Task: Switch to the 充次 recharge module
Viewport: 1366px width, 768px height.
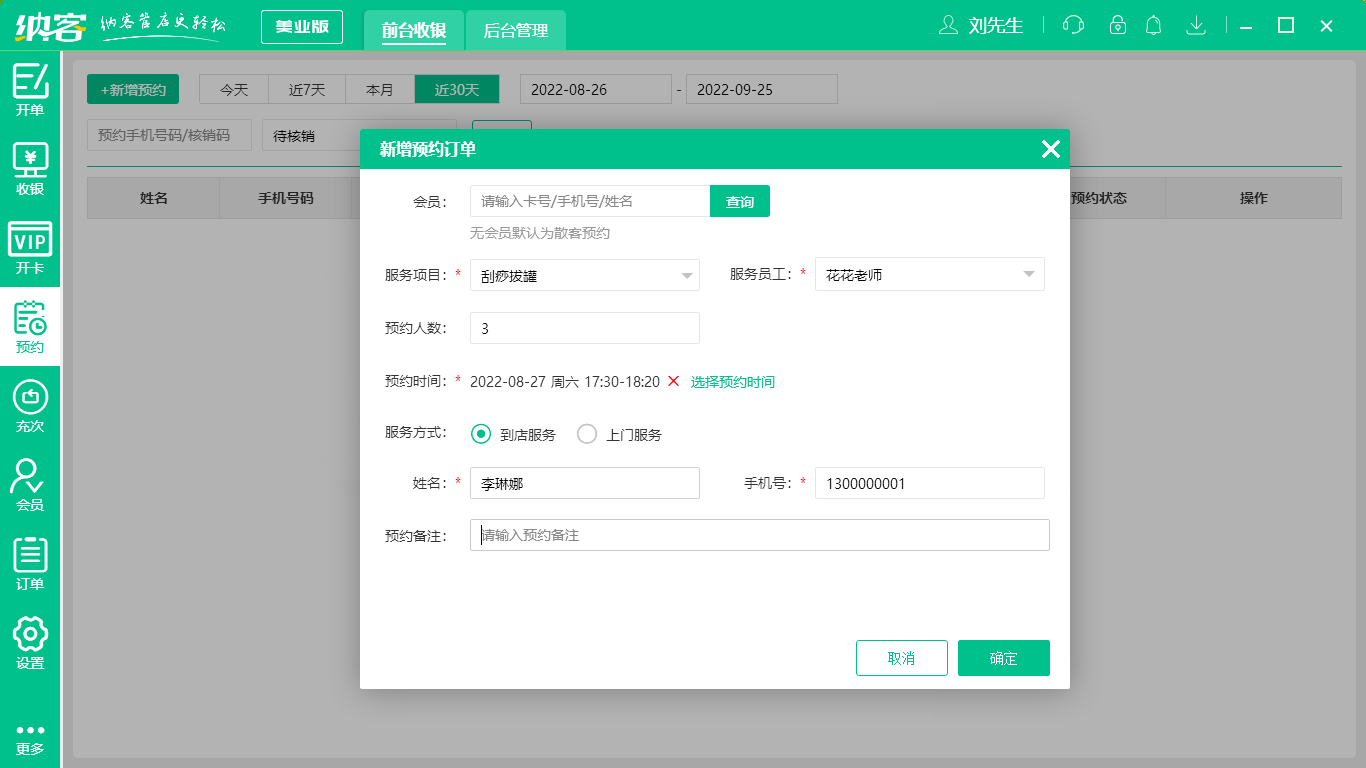Action: tap(30, 410)
